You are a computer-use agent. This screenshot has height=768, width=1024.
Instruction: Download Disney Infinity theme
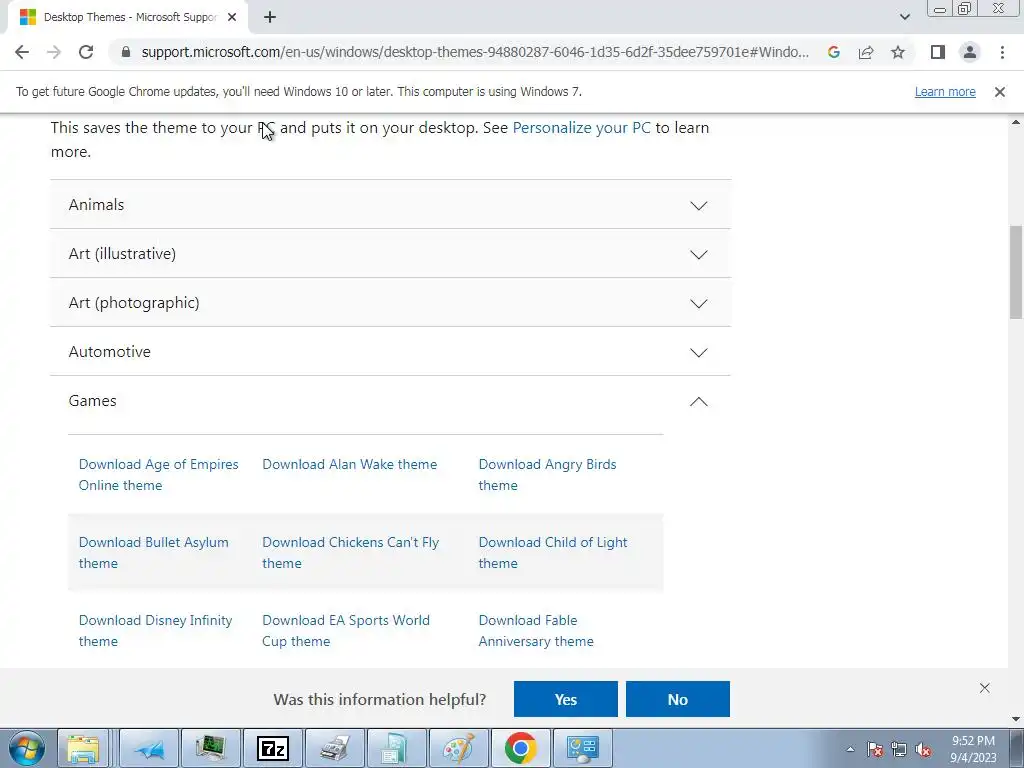155,630
